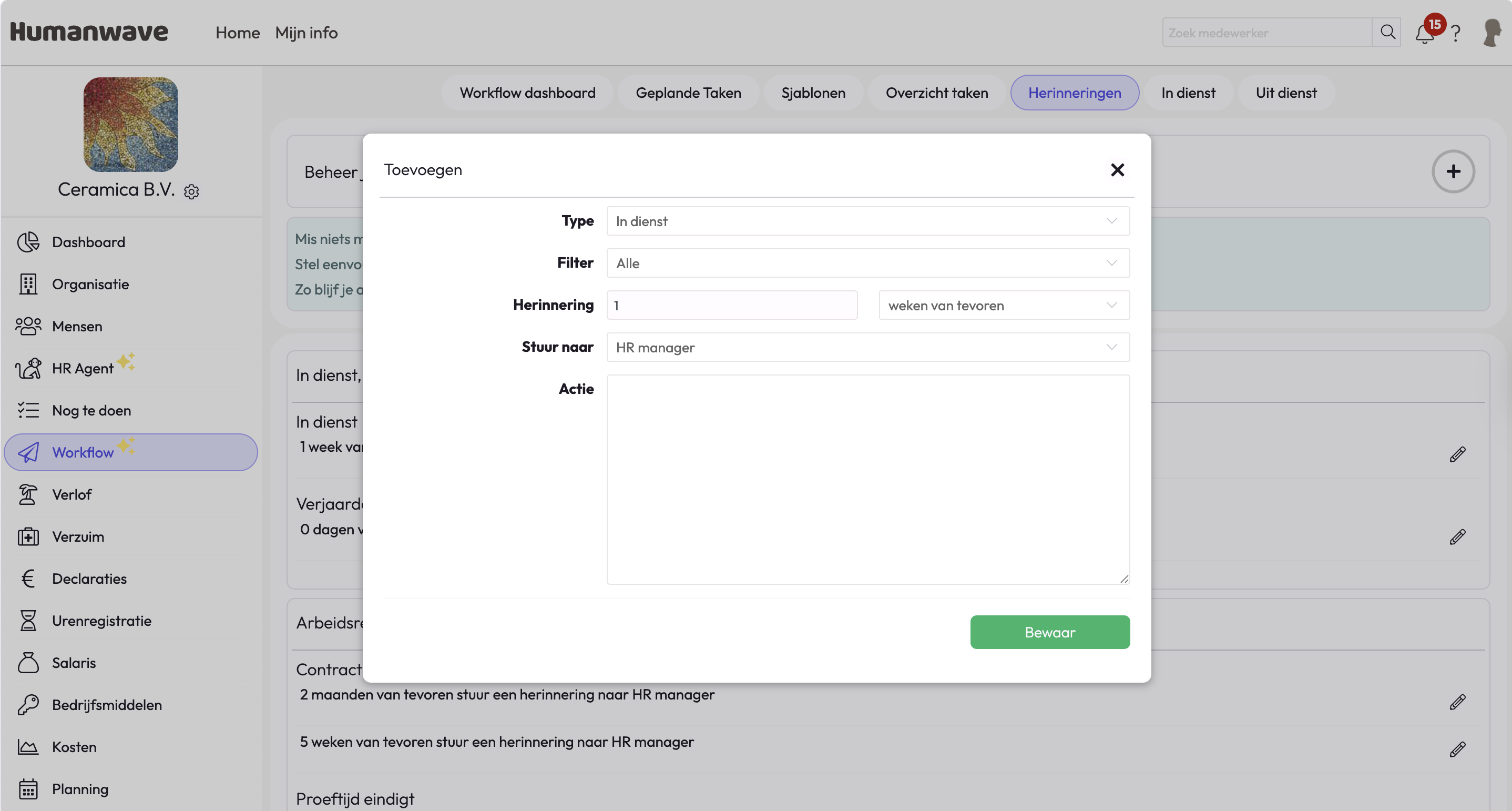The image size is (1512, 811).
Task: Click the Herinnering number field
Action: [x=731, y=306]
